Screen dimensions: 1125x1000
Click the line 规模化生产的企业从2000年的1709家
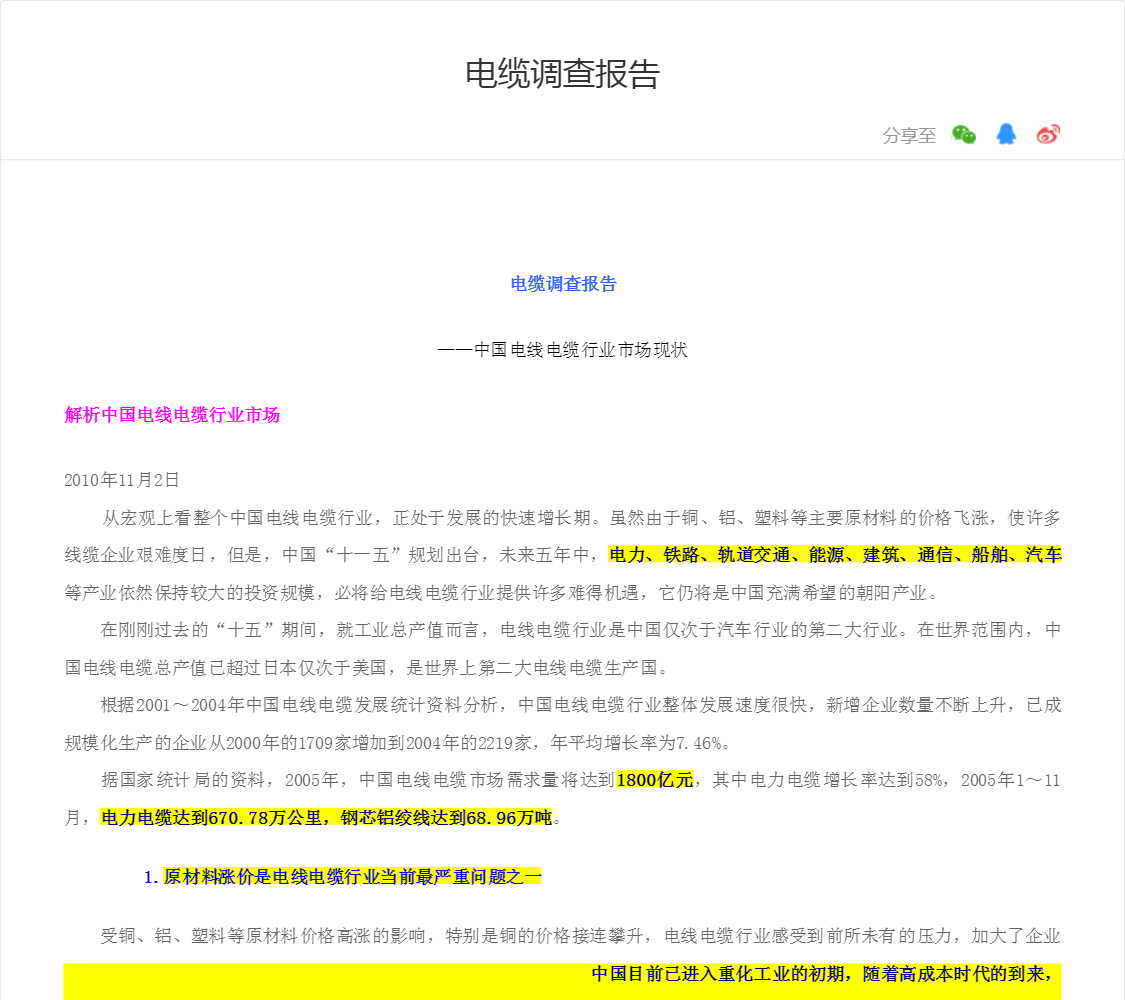click(397, 742)
